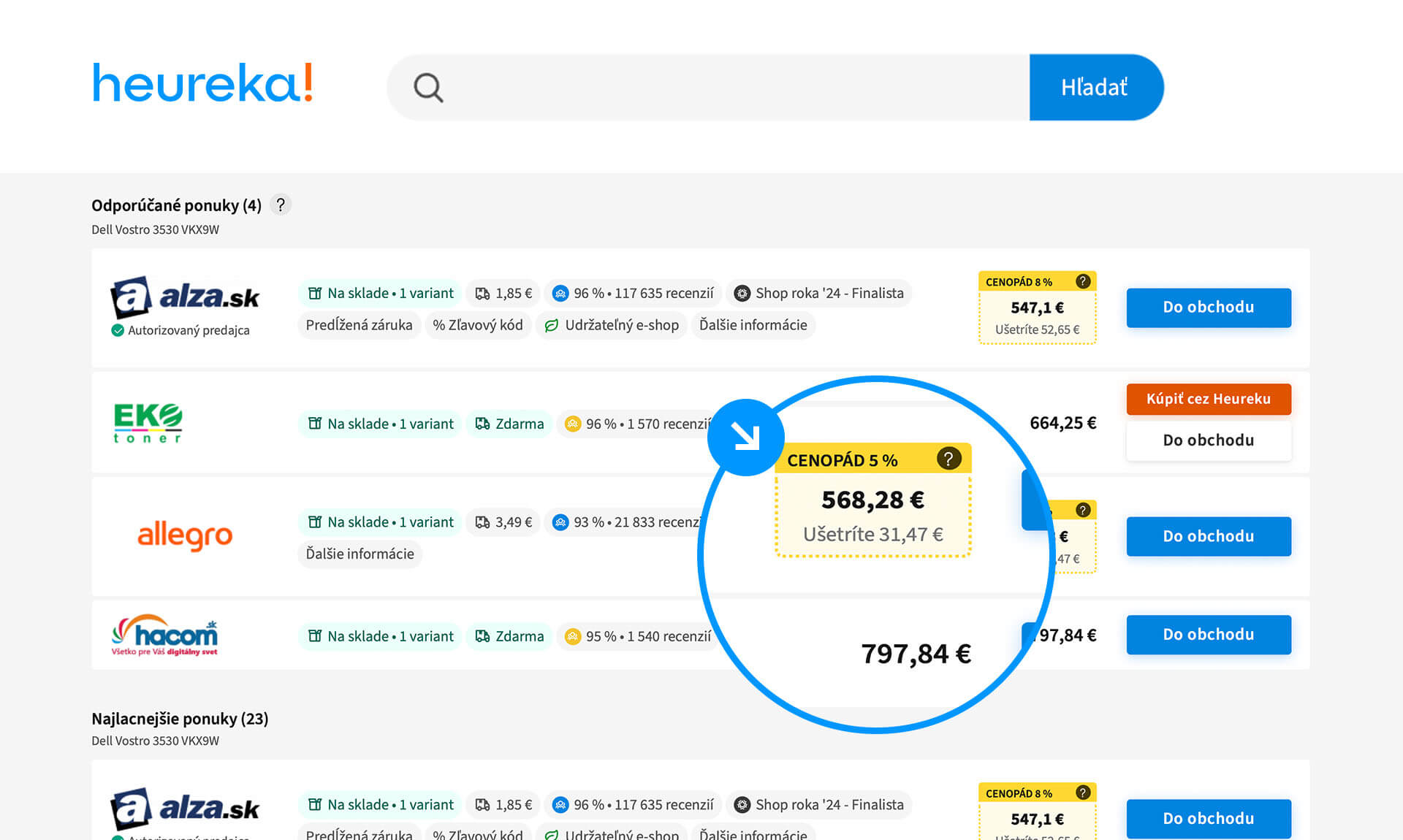Image resolution: width=1403 pixels, height=840 pixels.
Task: Click 547,1 € price in first alza.sk row
Action: [x=1037, y=308]
